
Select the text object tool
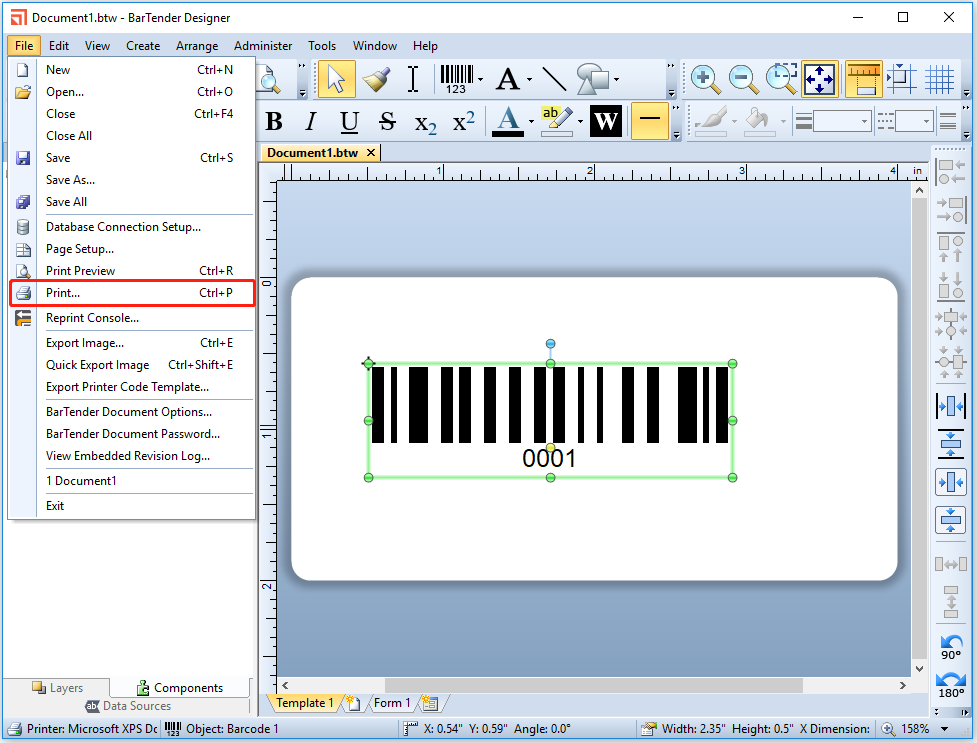pyautogui.click(x=508, y=79)
